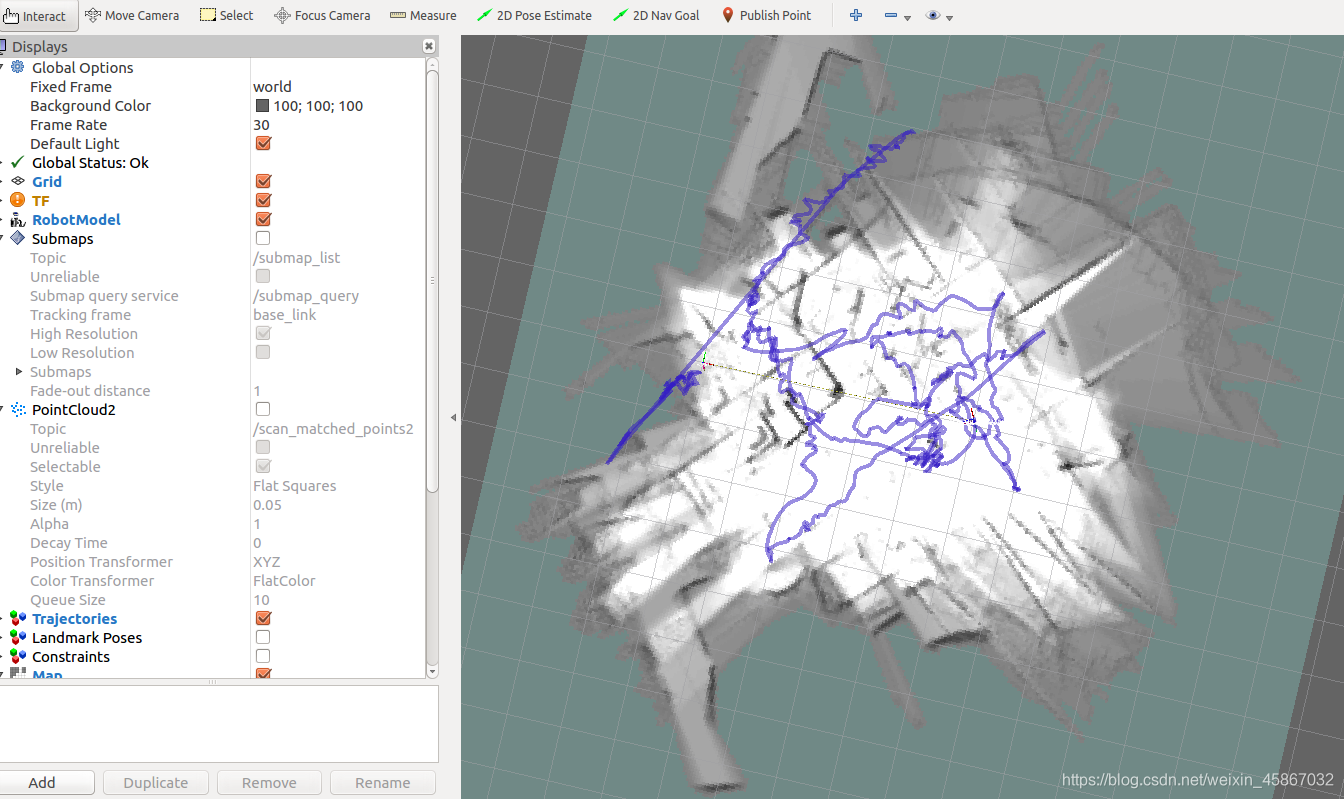Select the Position Transformer value XYZ
Image resolution: width=1344 pixels, height=799 pixels.
tap(266, 561)
